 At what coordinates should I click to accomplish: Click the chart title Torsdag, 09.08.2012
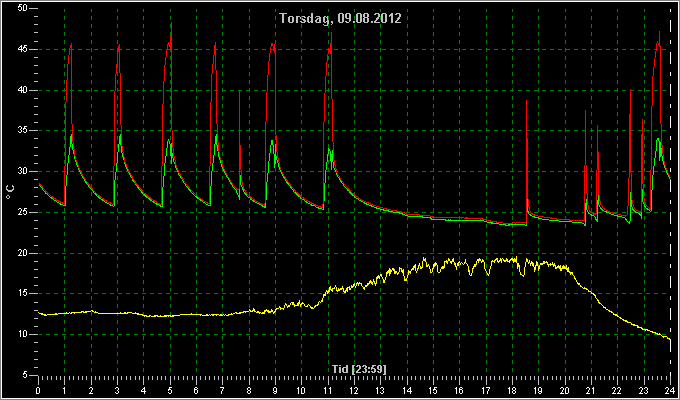(340, 18)
